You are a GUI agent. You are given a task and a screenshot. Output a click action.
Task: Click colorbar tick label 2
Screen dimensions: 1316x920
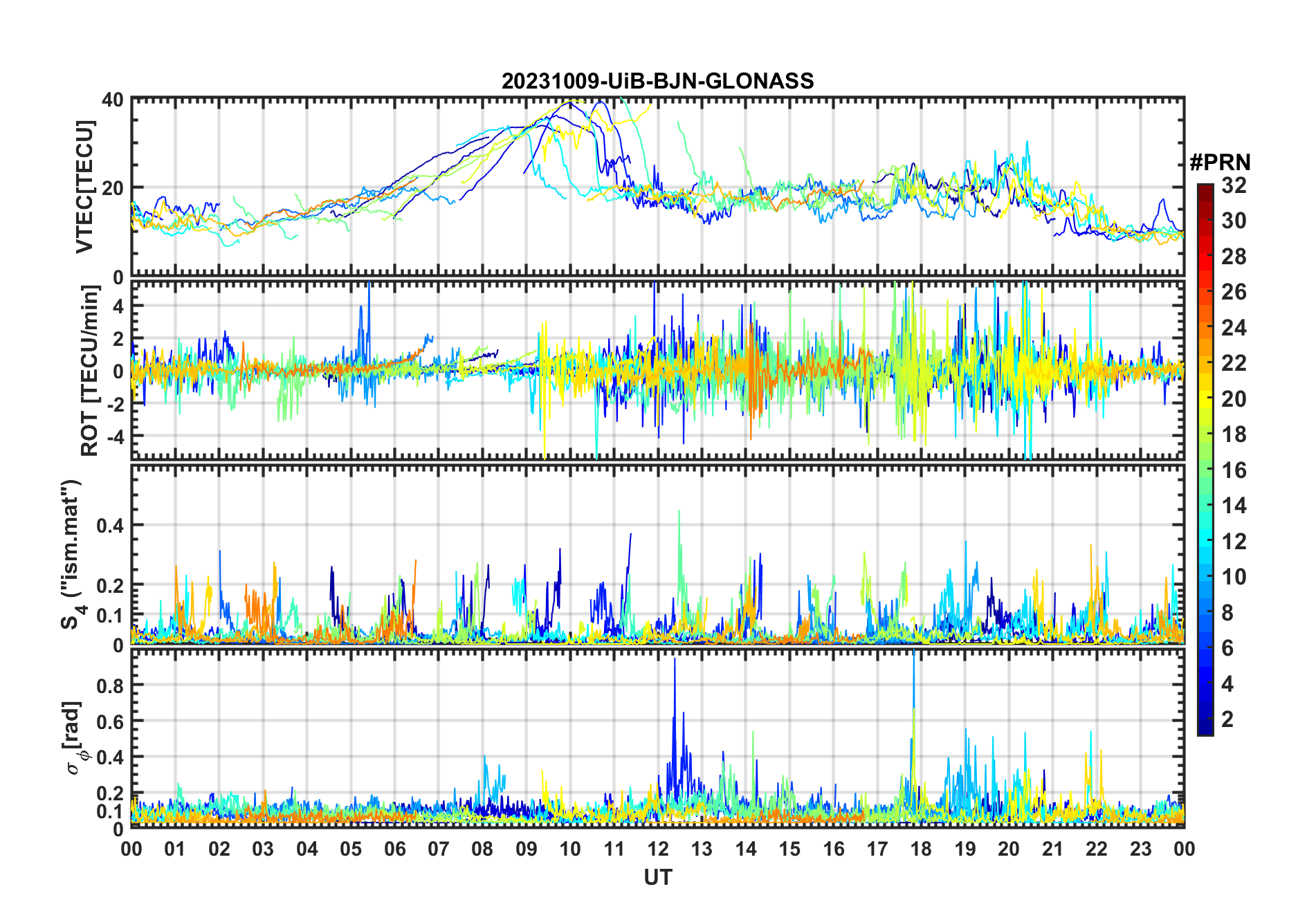1227,719
